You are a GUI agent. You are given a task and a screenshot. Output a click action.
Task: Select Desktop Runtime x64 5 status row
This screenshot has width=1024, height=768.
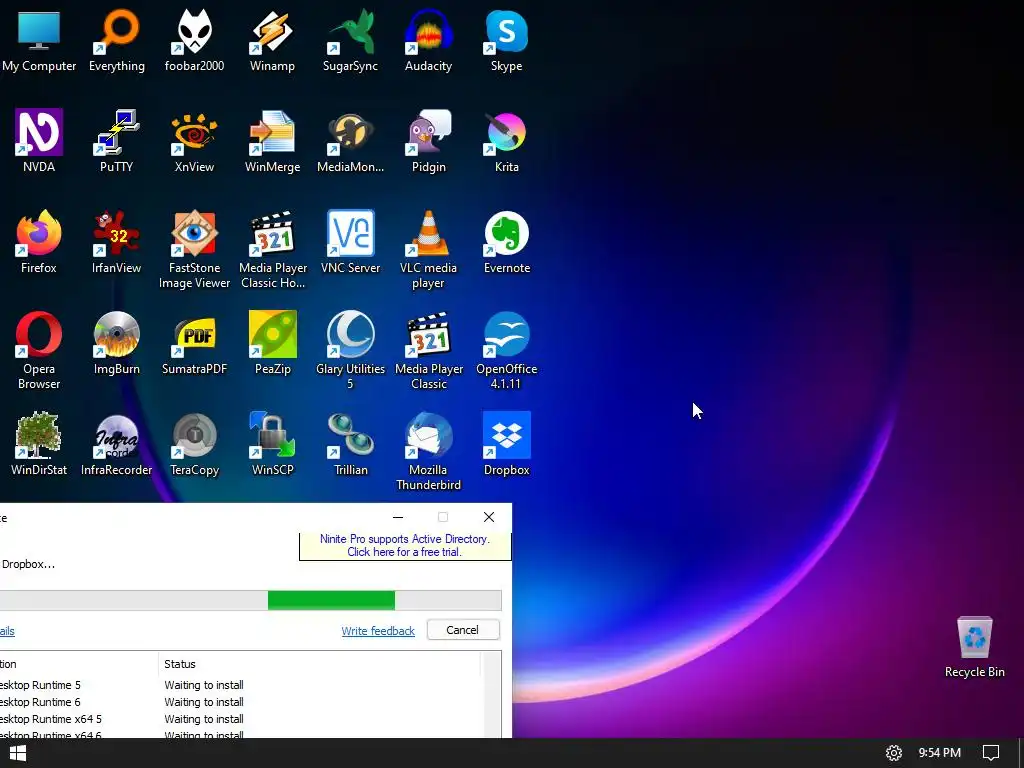(240, 719)
